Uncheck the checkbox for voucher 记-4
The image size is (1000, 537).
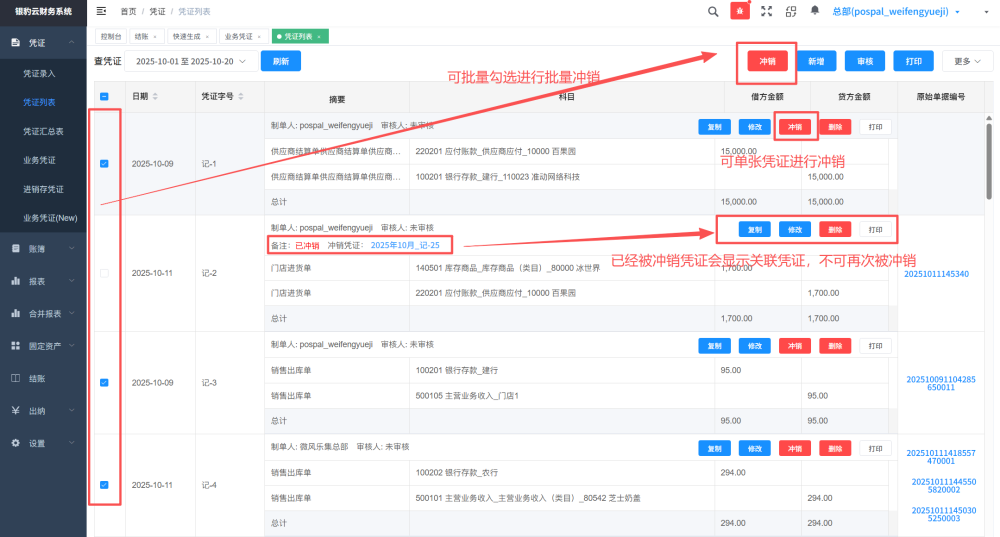pos(105,485)
